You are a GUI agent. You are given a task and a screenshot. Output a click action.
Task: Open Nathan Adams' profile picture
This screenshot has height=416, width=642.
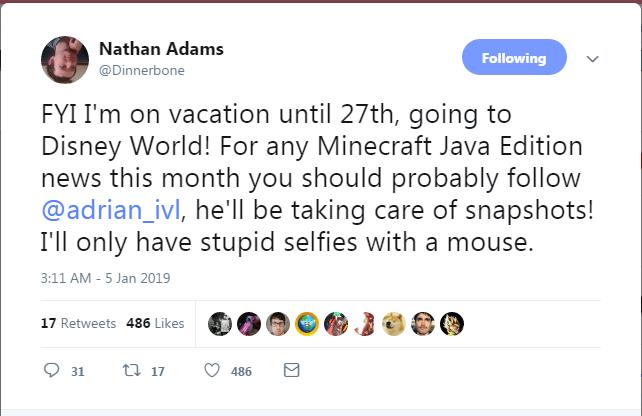(x=66, y=59)
